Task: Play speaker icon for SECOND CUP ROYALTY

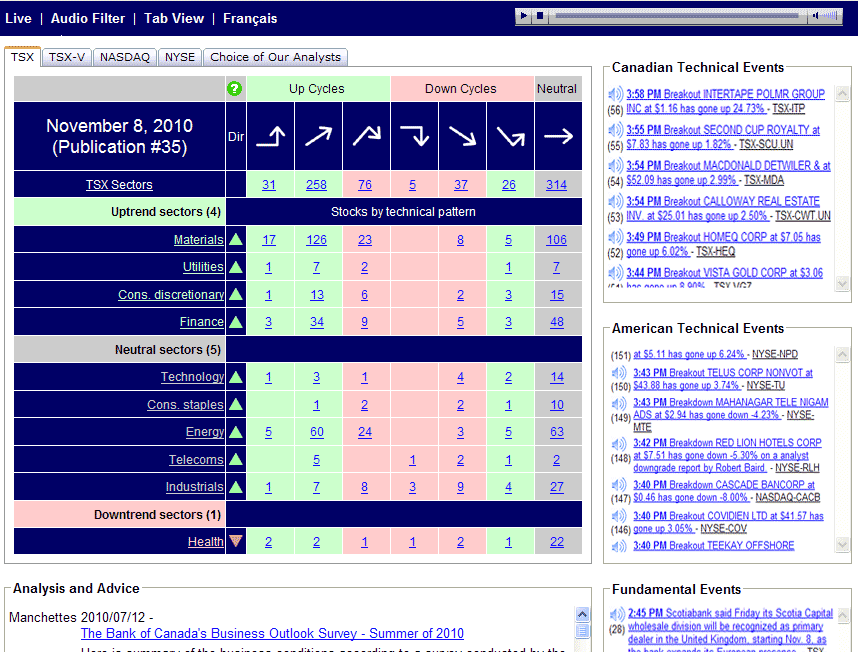Action: 616,130
